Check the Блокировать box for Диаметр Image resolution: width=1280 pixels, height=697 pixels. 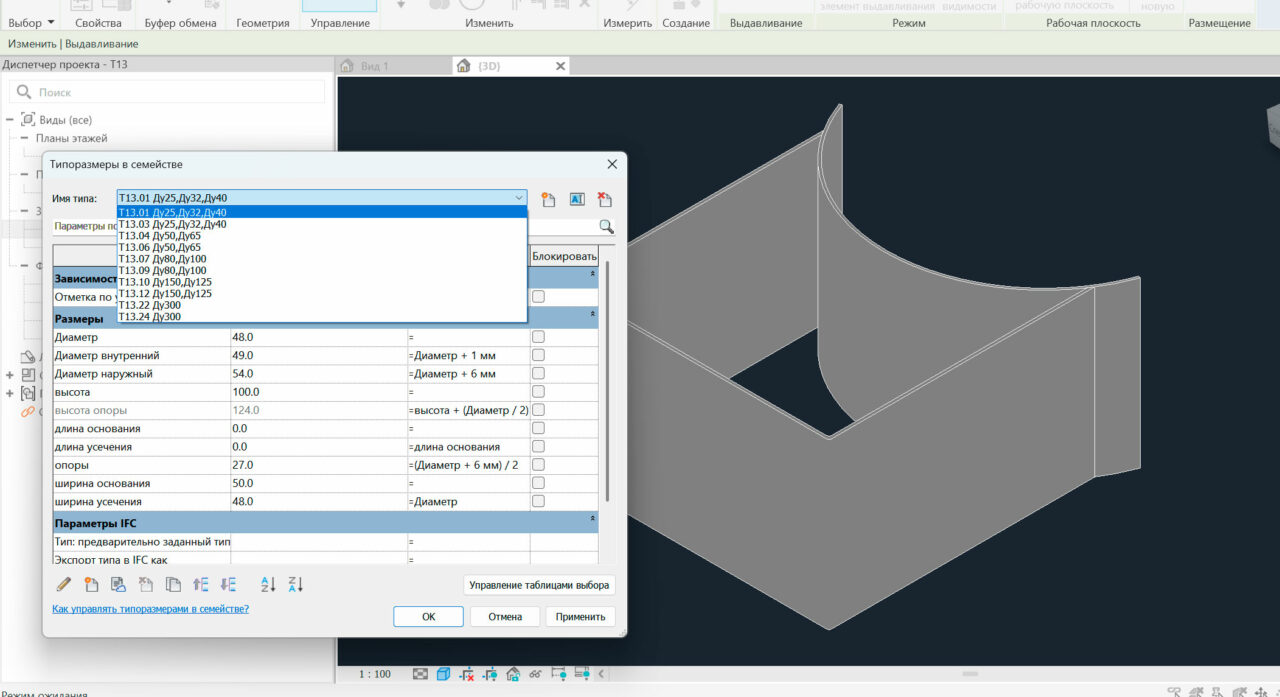(539, 338)
